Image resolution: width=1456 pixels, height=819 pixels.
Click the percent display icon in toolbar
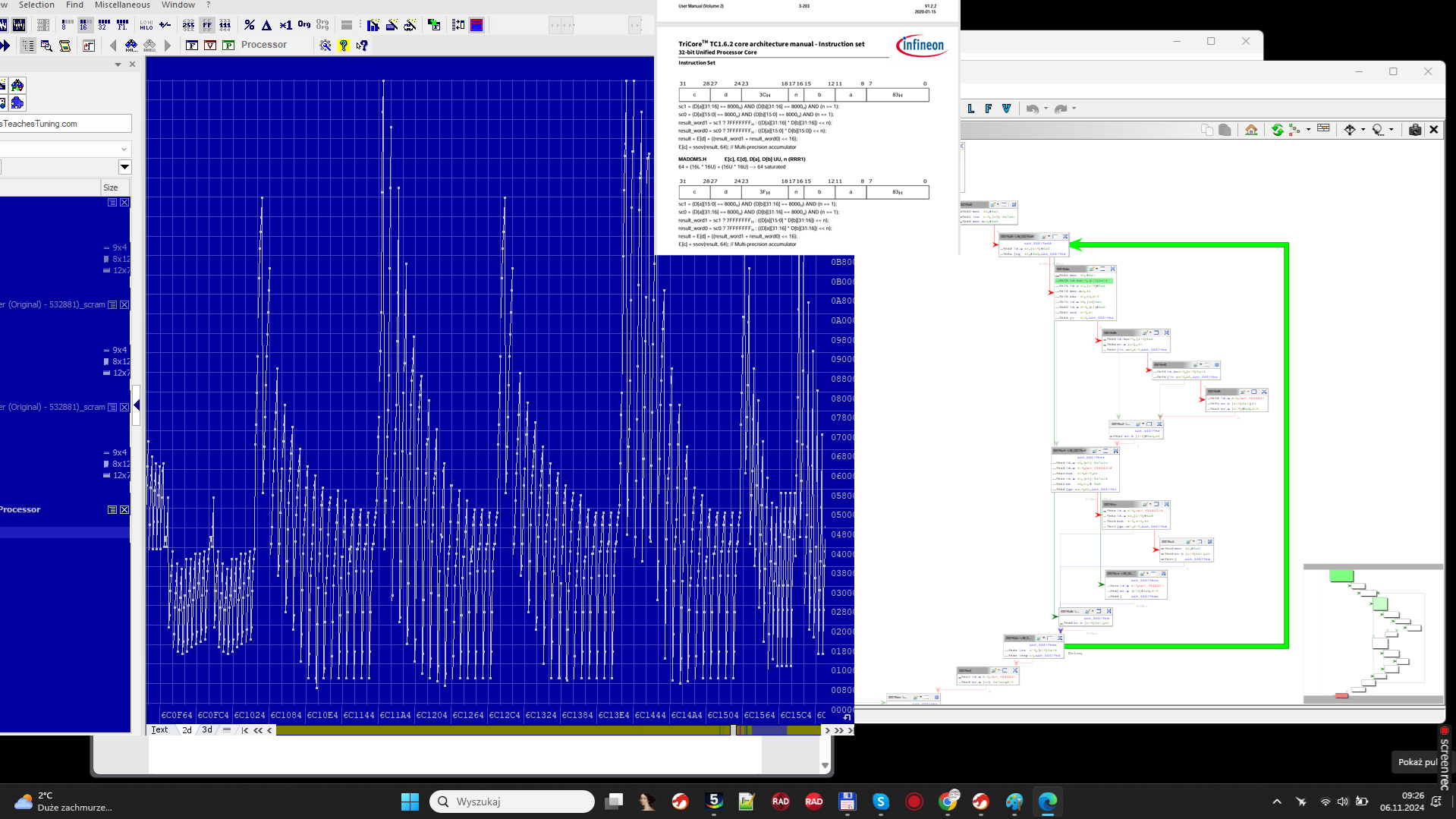pyautogui.click(x=250, y=25)
